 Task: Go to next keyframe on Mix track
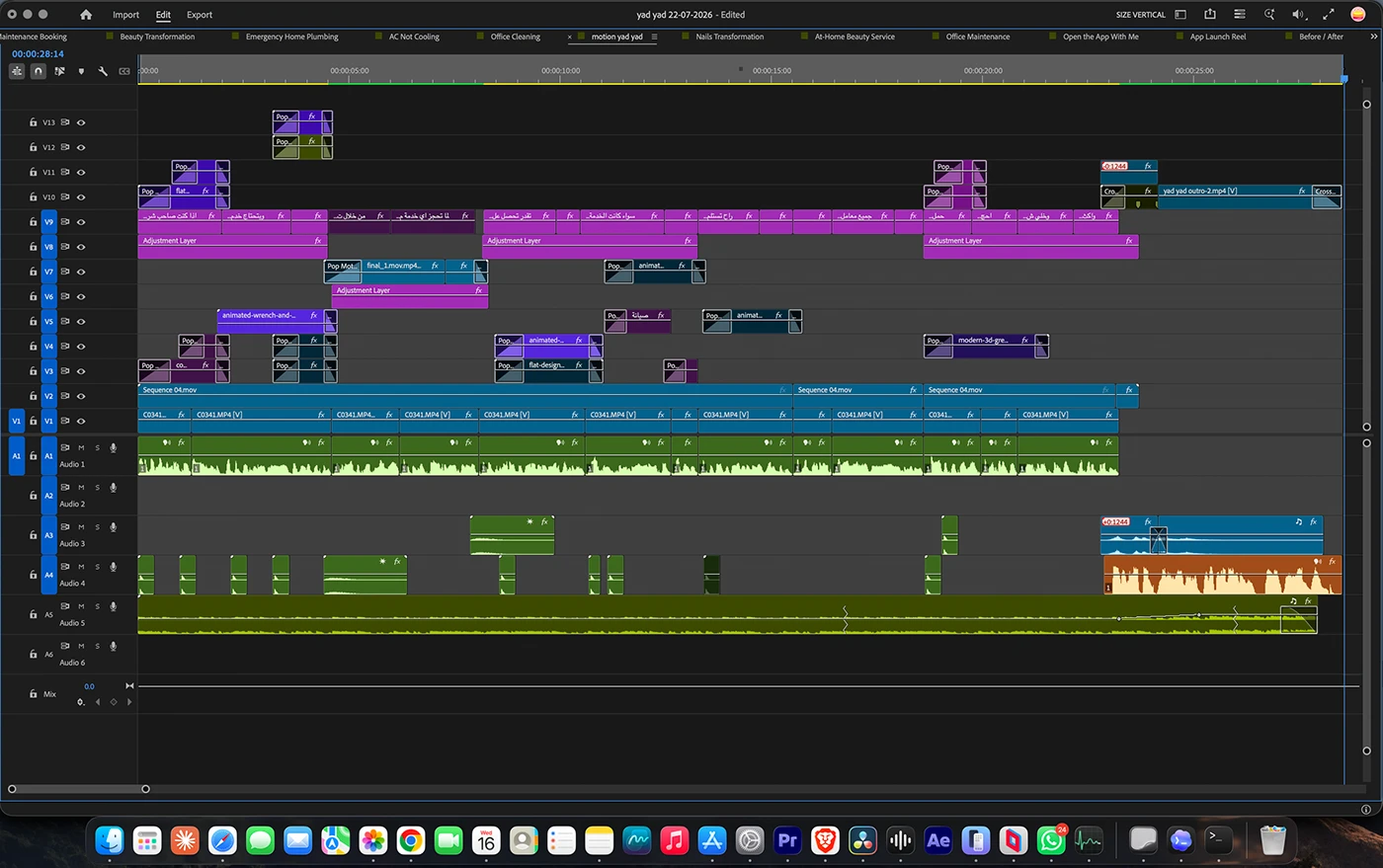coord(129,702)
